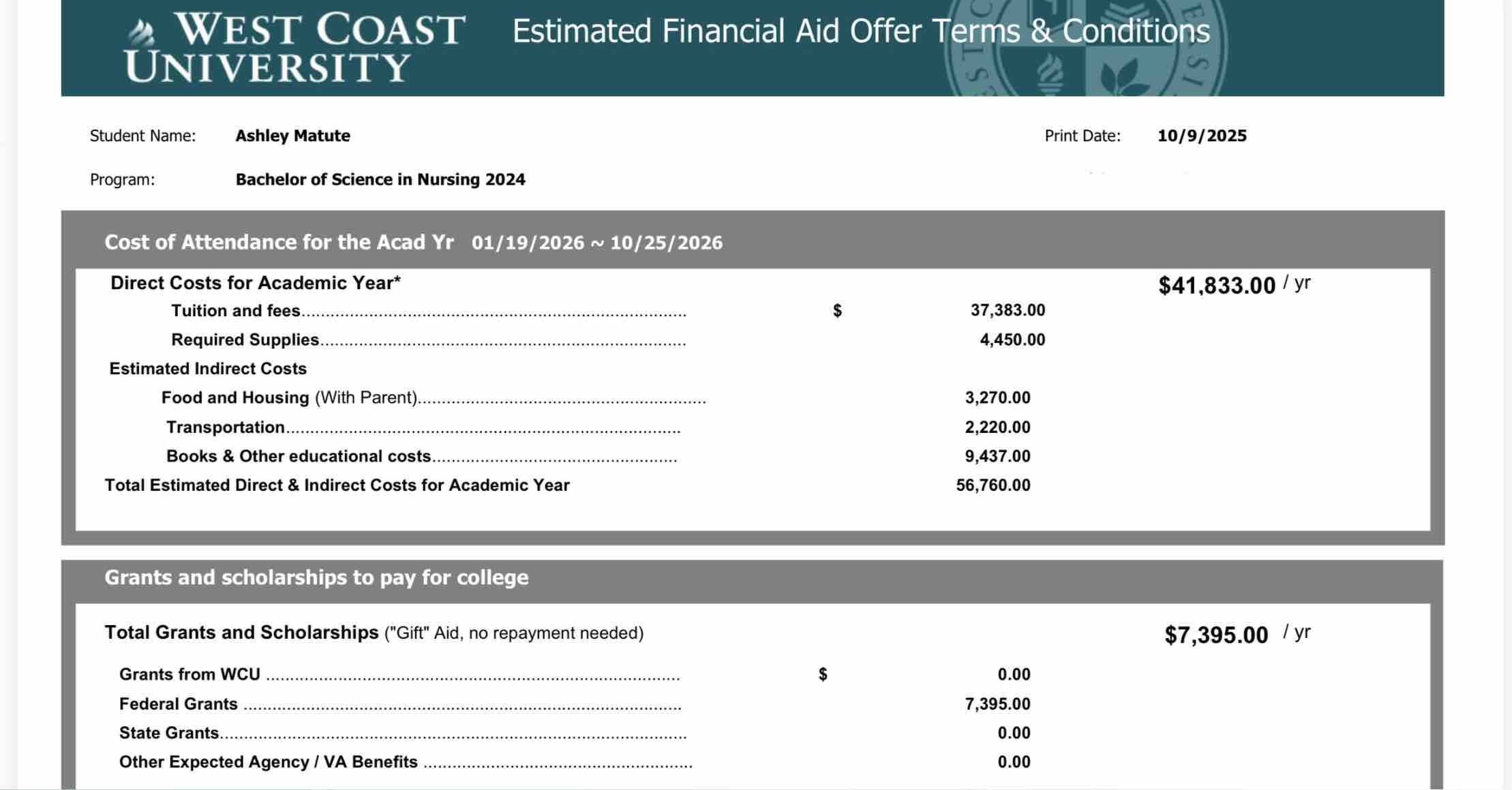Select the Bachelor of Science in Nursing program
Viewport: 1512px width, 790px height.
[x=380, y=179]
